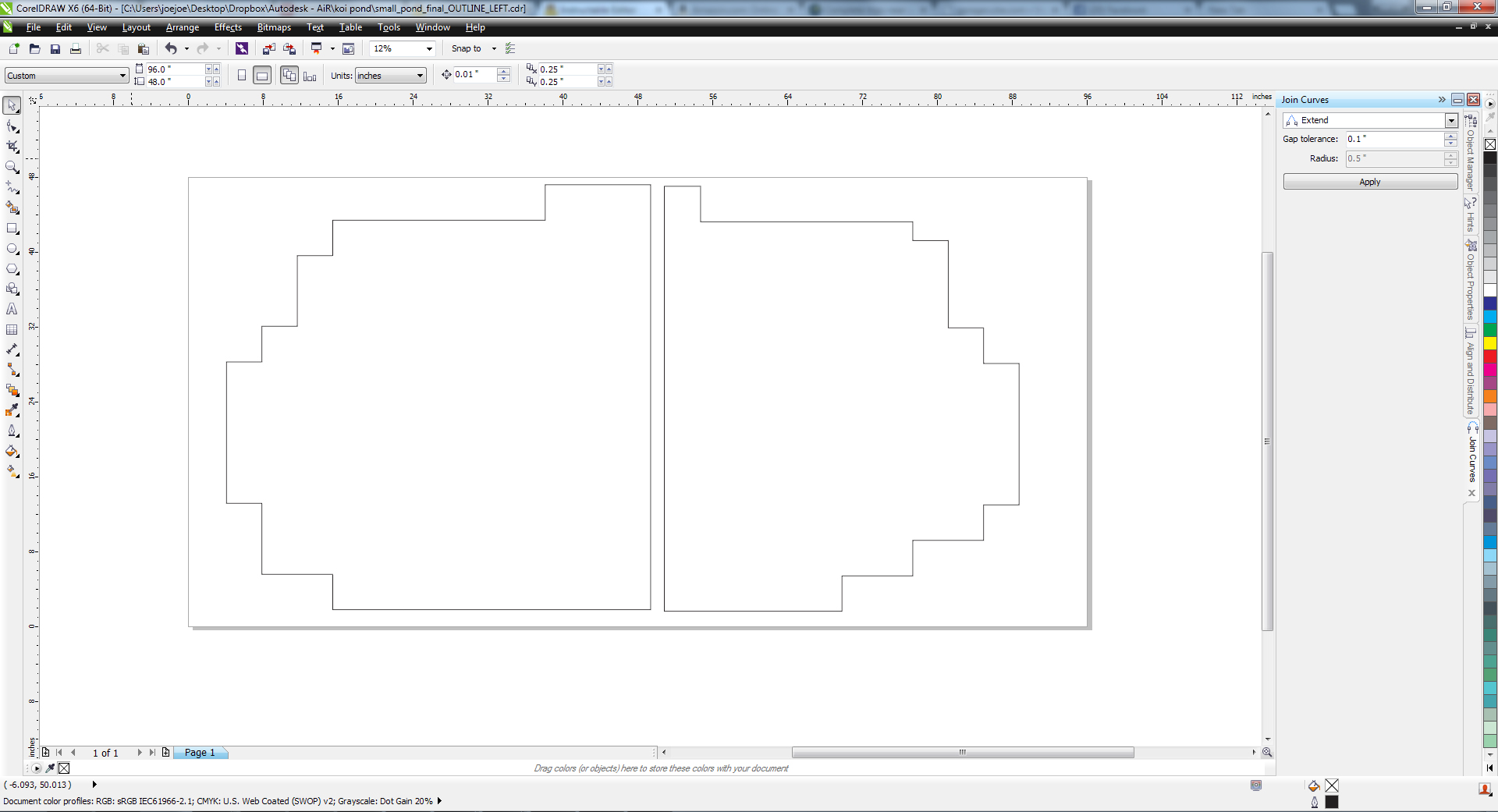Search content with Corel CONNECT
Image resolution: width=1498 pixels, height=812 pixels.
(x=242, y=48)
